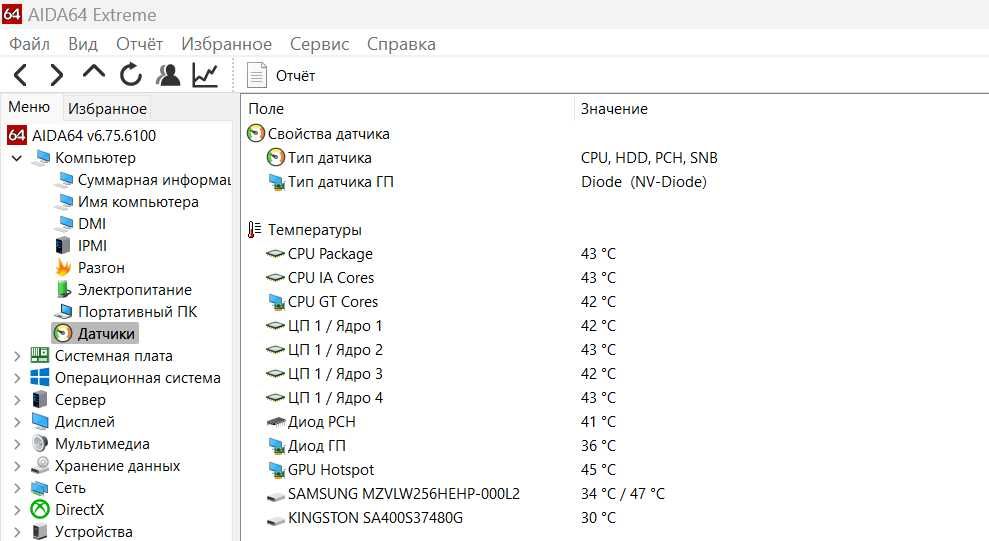
Task: Expand the Сеть node
Action: [17, 488]
